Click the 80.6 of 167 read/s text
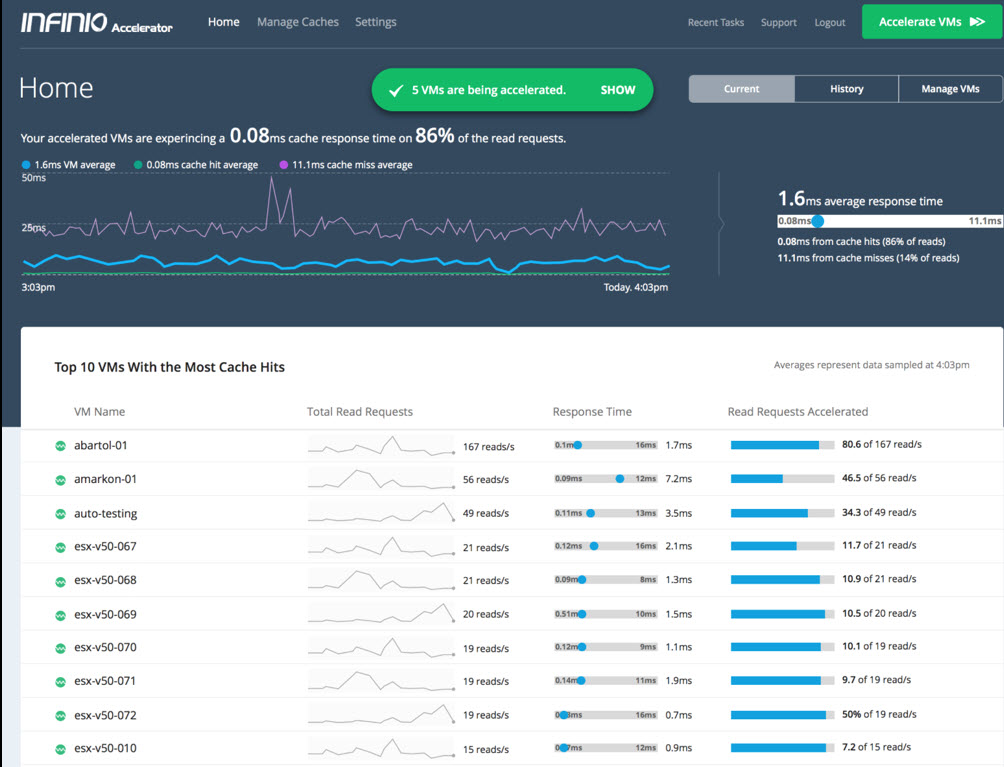The image size is (1004, 767). [x=882, y=444]
